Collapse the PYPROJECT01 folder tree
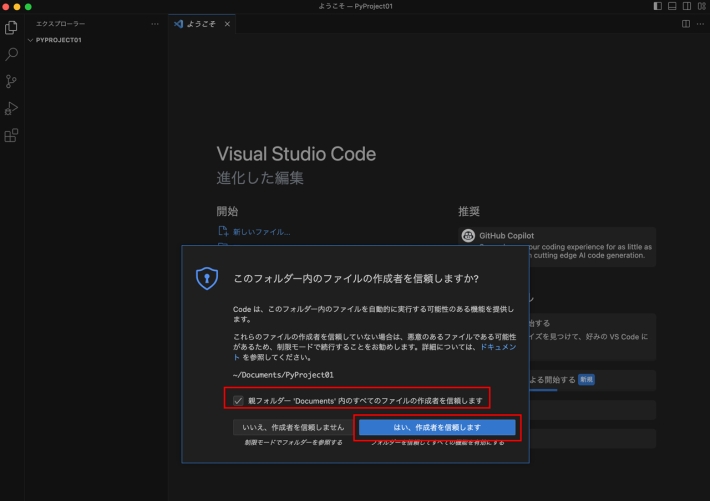This screenshot has height=501, width=710. pos(30,40)
